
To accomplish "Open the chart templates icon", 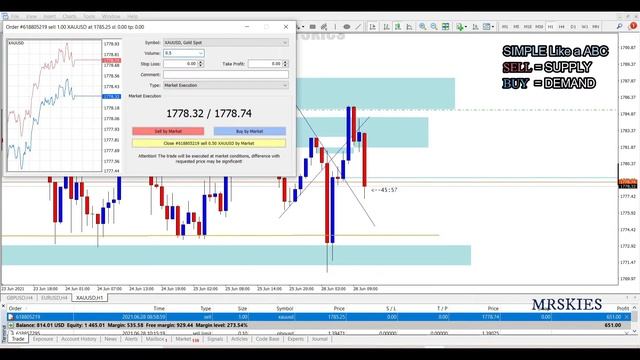I will point(487,27).
